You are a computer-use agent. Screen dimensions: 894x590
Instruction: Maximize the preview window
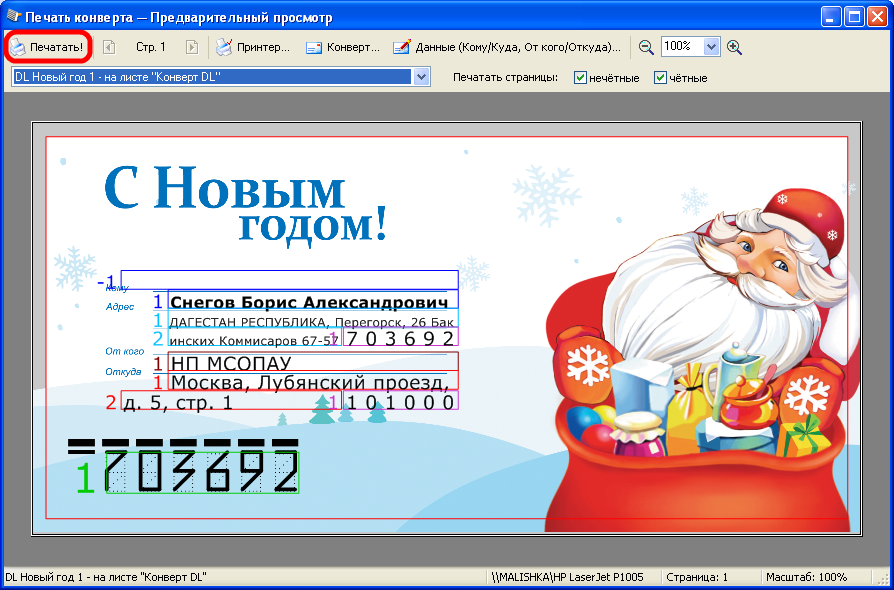coord(855,17)
